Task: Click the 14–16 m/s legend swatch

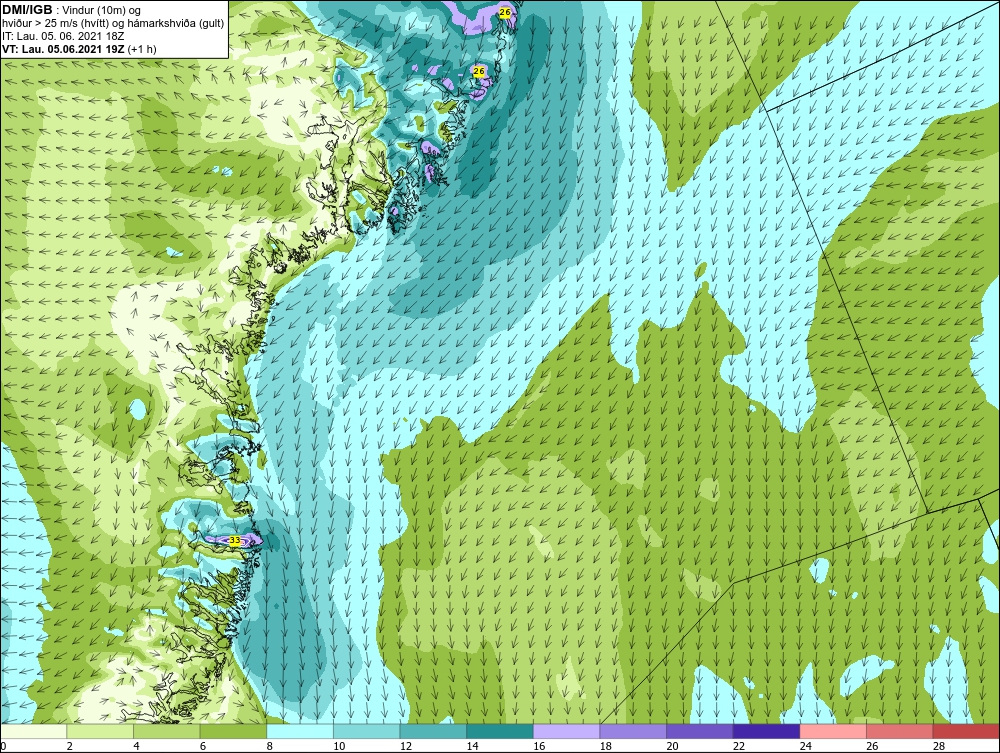Action: click(499, 731)
